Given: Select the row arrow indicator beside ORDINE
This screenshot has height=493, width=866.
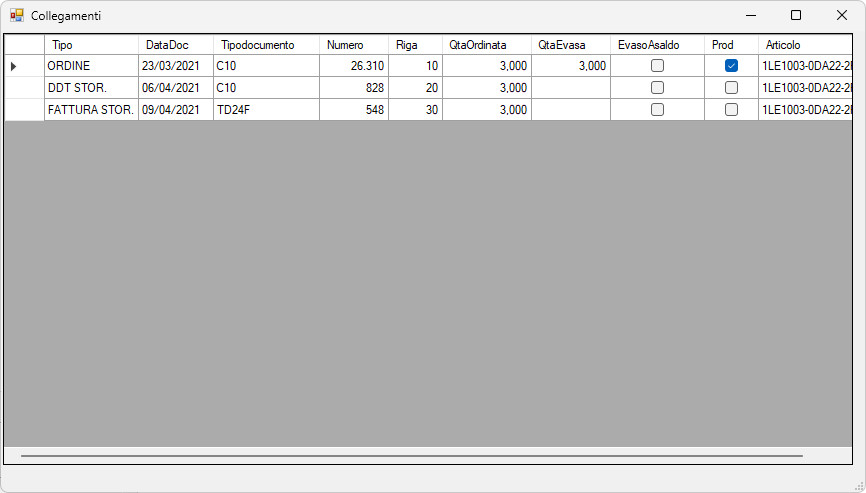Looking at the screenshot, I should click(14, 66).
